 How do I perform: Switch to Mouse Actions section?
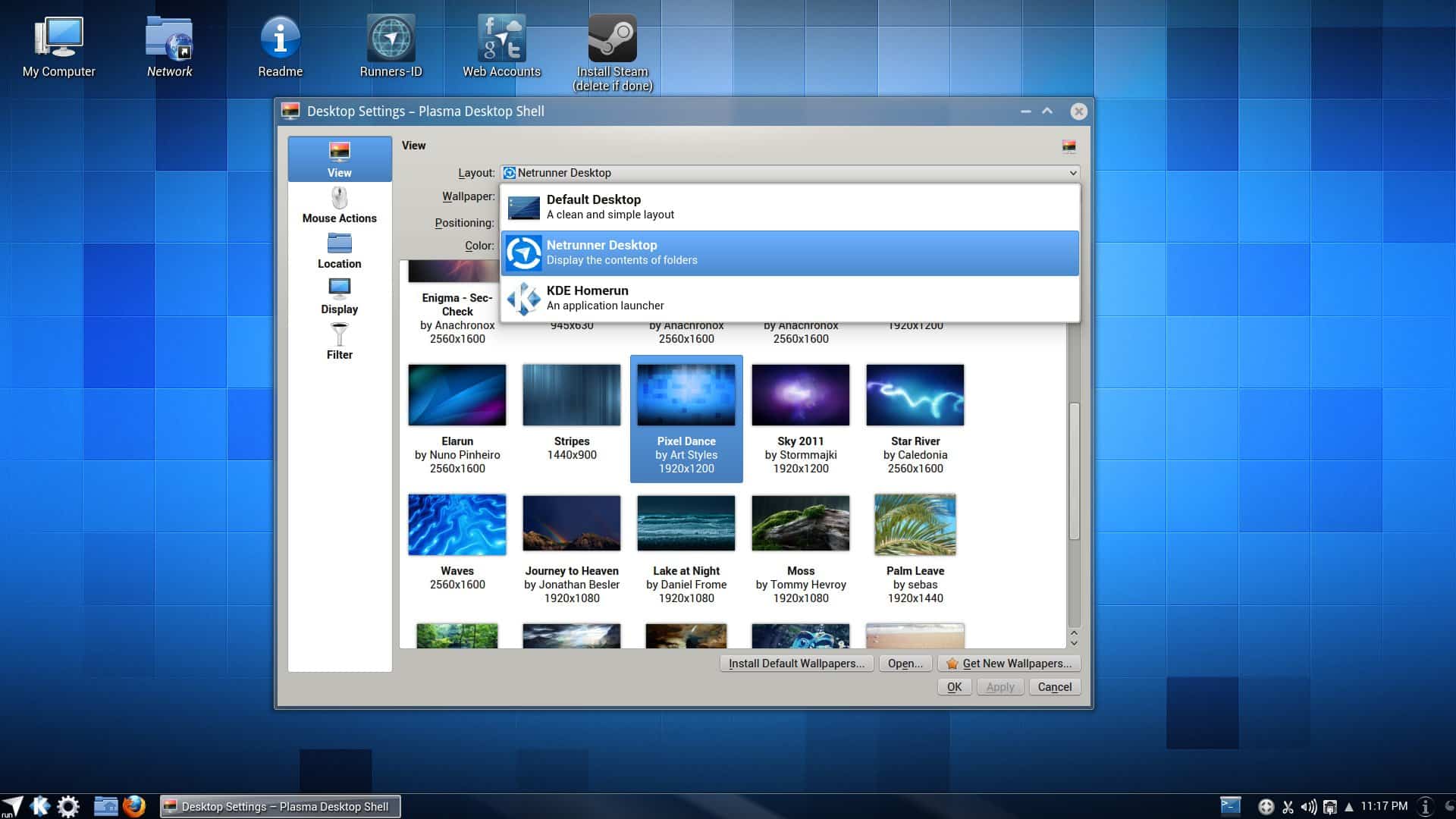click(x=340, y=206)
